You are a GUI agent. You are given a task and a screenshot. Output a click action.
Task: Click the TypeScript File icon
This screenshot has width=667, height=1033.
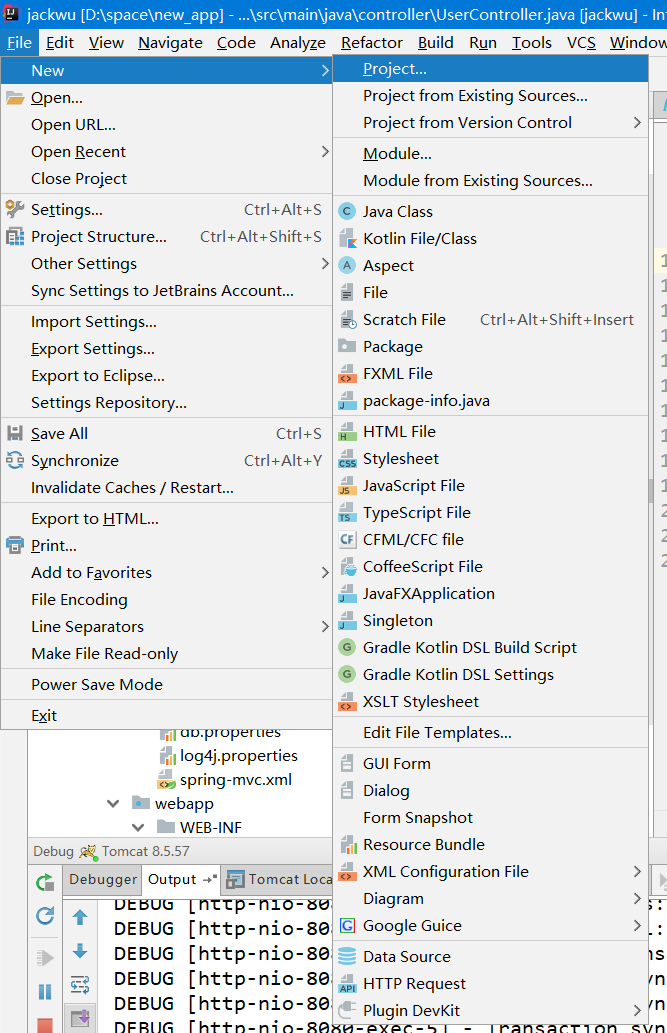(347, 513)
